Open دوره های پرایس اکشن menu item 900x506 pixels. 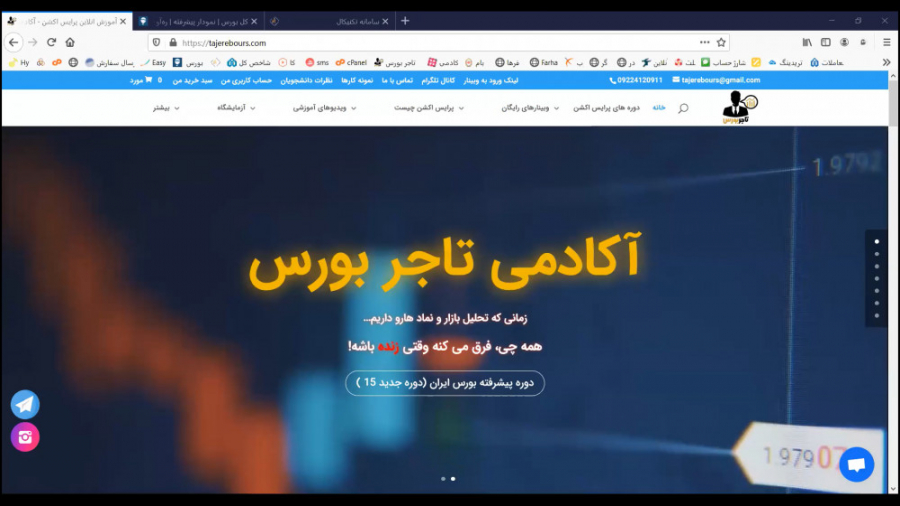[x=606, y=108]
